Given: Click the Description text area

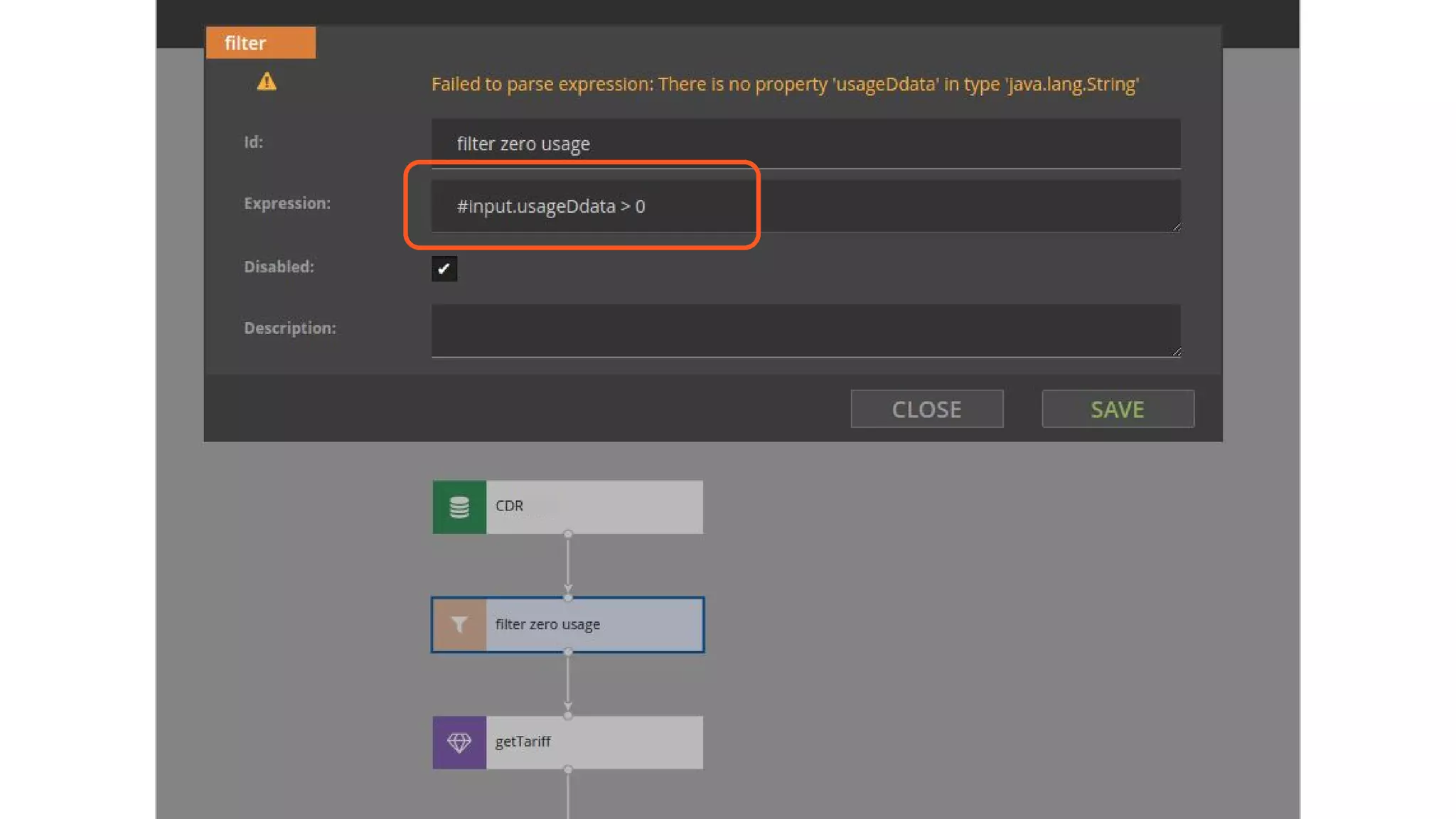Looking at the screenshot, I should click(805, 331).
